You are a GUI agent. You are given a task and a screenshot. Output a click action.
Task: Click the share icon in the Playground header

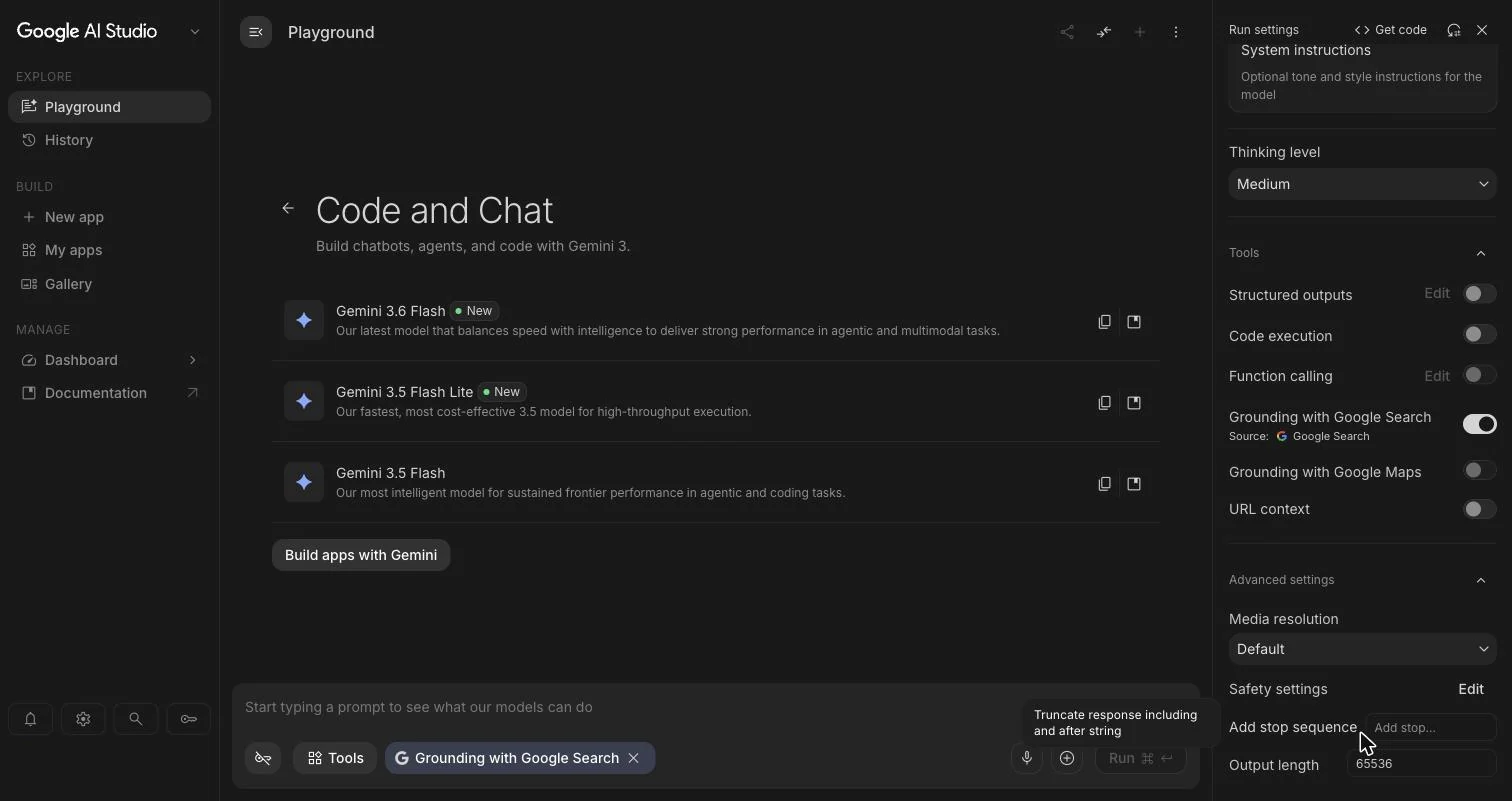(1067, 32)
